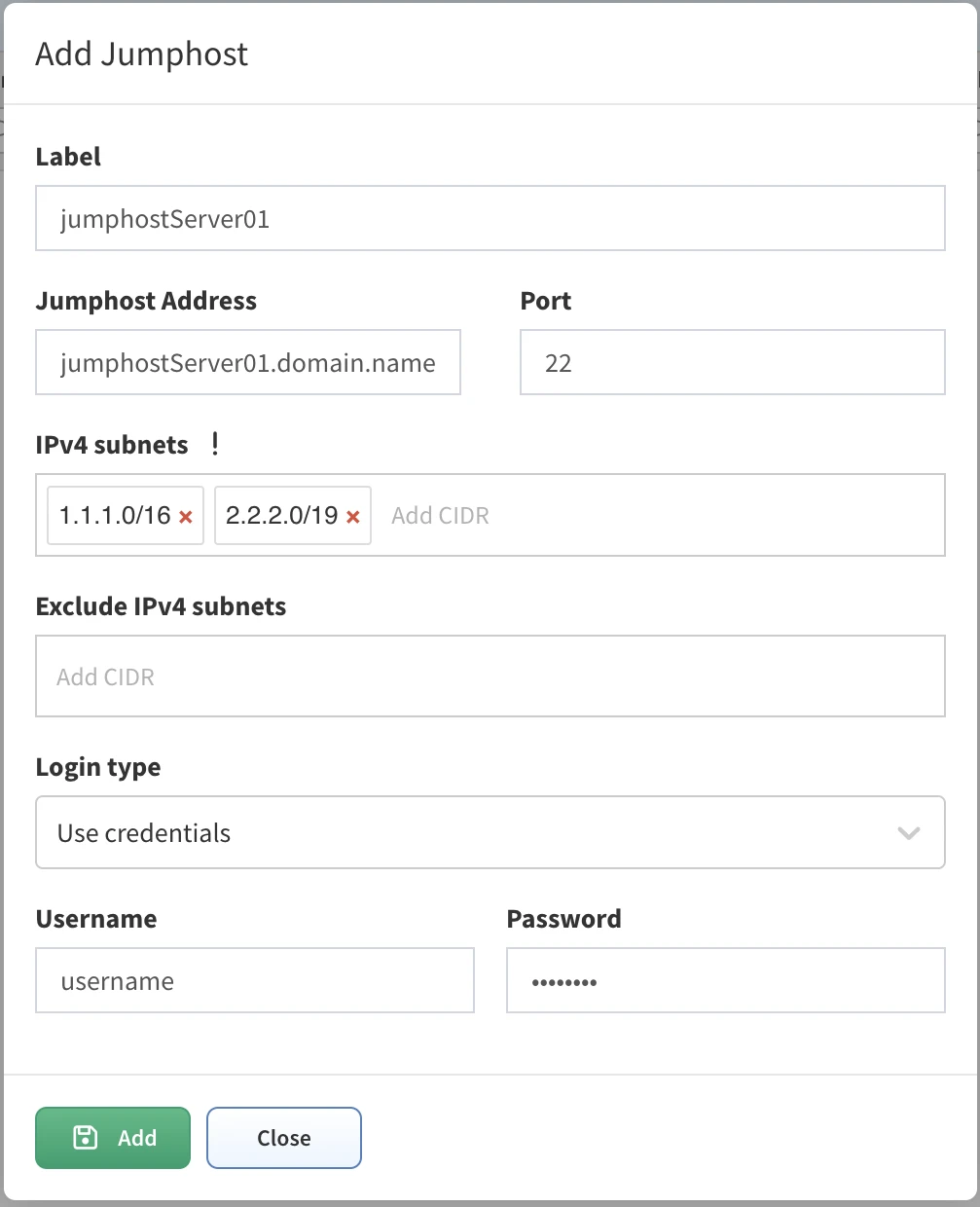Expand the Login type dropdown chevron
980x1207 pixels.
click(x=908, y=833)
